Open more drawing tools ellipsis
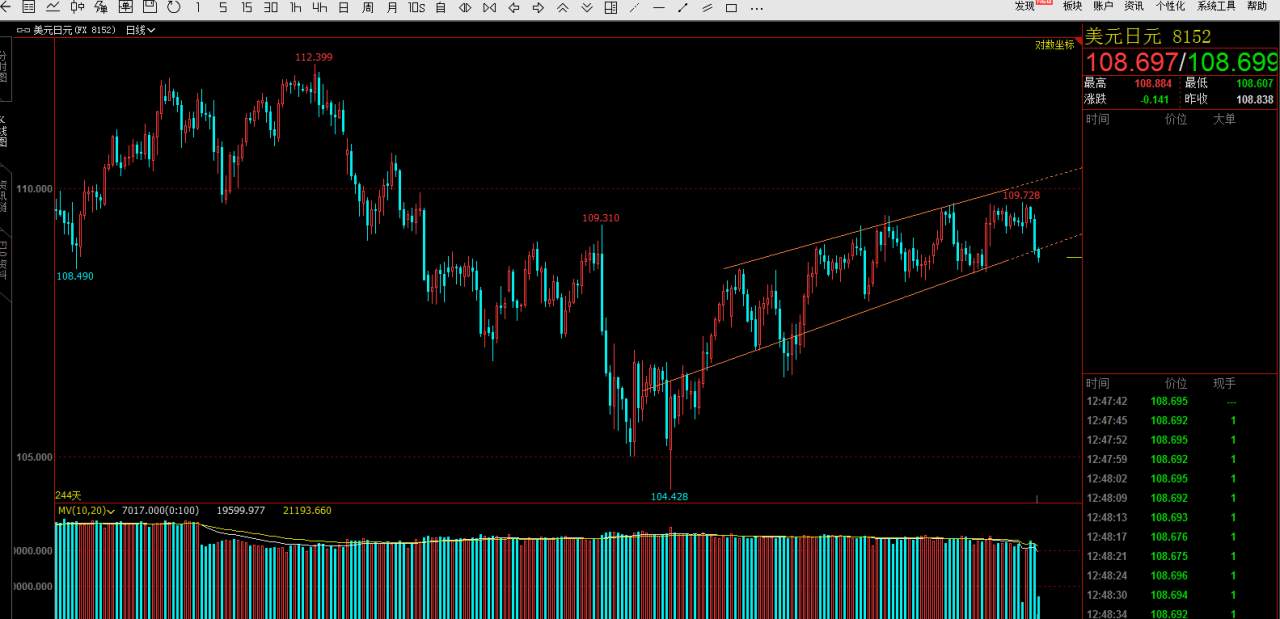The height and width of the screenshot is (619, 1280). coord(755,7)
